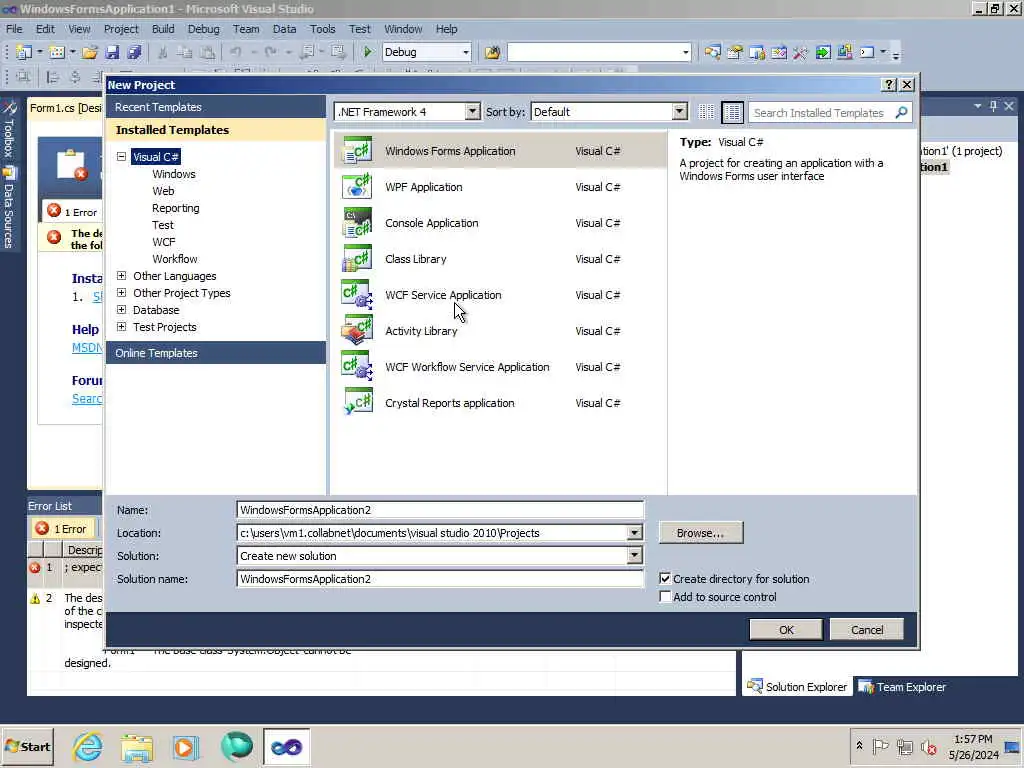The width and height of the screenshot is (1024, 768).
Task: Click the project Name input field
Action: tap(440, 510)
